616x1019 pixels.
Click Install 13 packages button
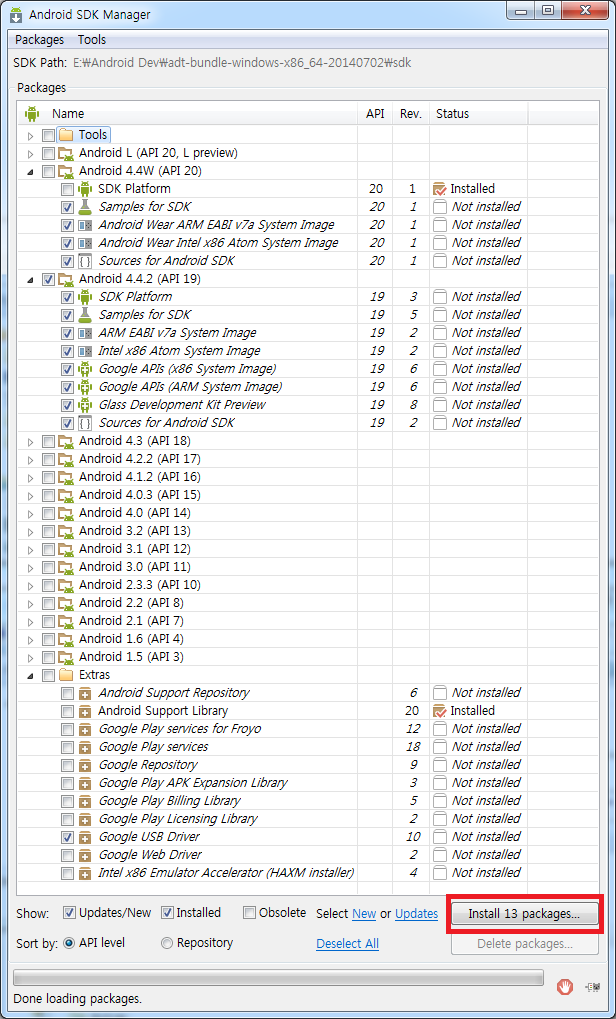pyautogui.click(x=524, y=914)
